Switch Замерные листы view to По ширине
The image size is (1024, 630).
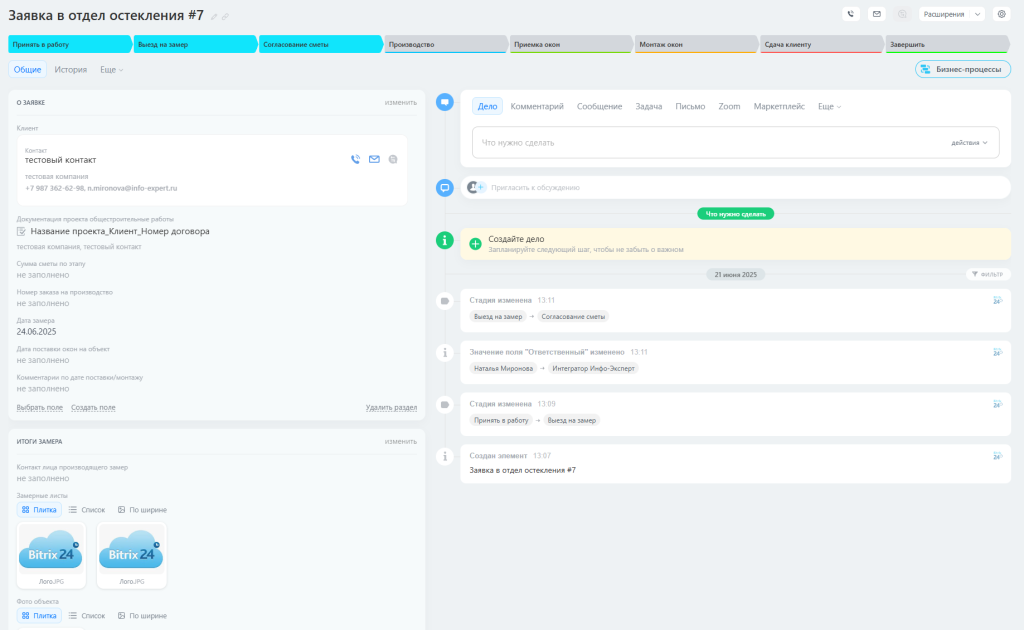(142, 510)
